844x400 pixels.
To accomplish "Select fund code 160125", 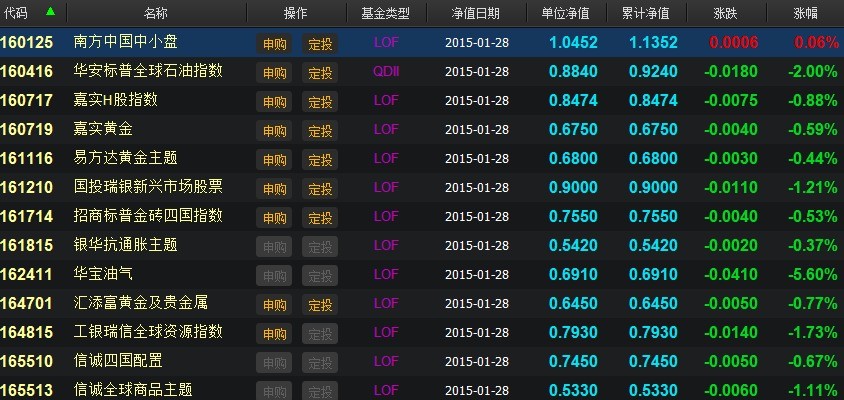I will tap(27, 43).
